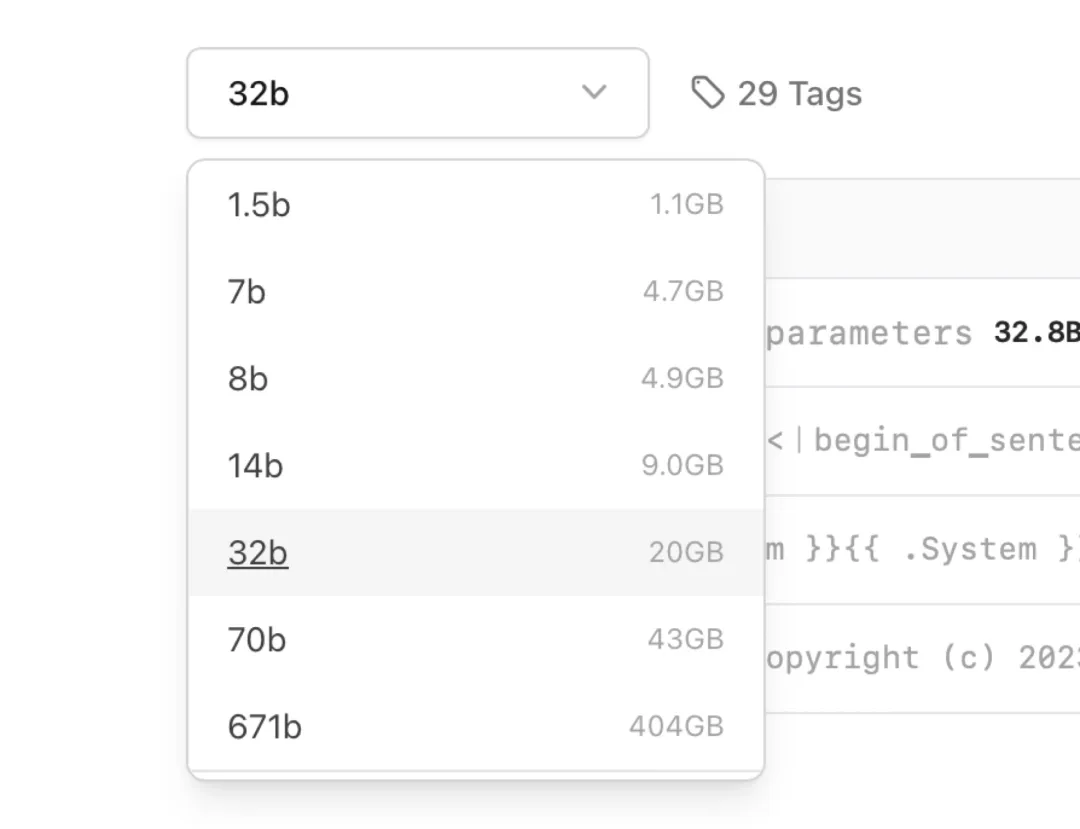Open the begin_of_sentence template row
This screenshot has width=1080, height=829.
coord(922,441)
